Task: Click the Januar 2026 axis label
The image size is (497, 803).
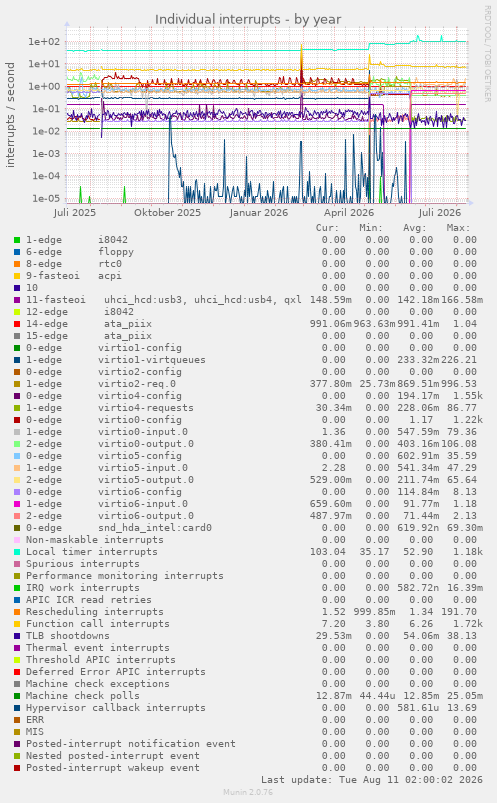Action: [259, 213]
